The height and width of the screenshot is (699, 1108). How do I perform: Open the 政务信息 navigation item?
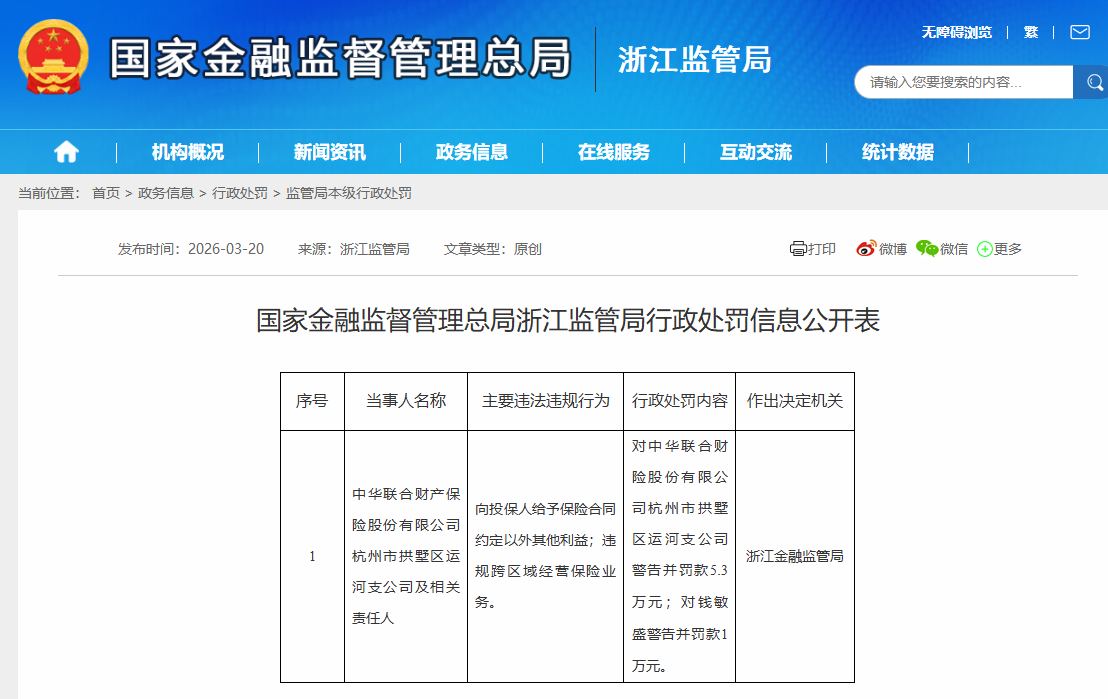pos(472,152)
